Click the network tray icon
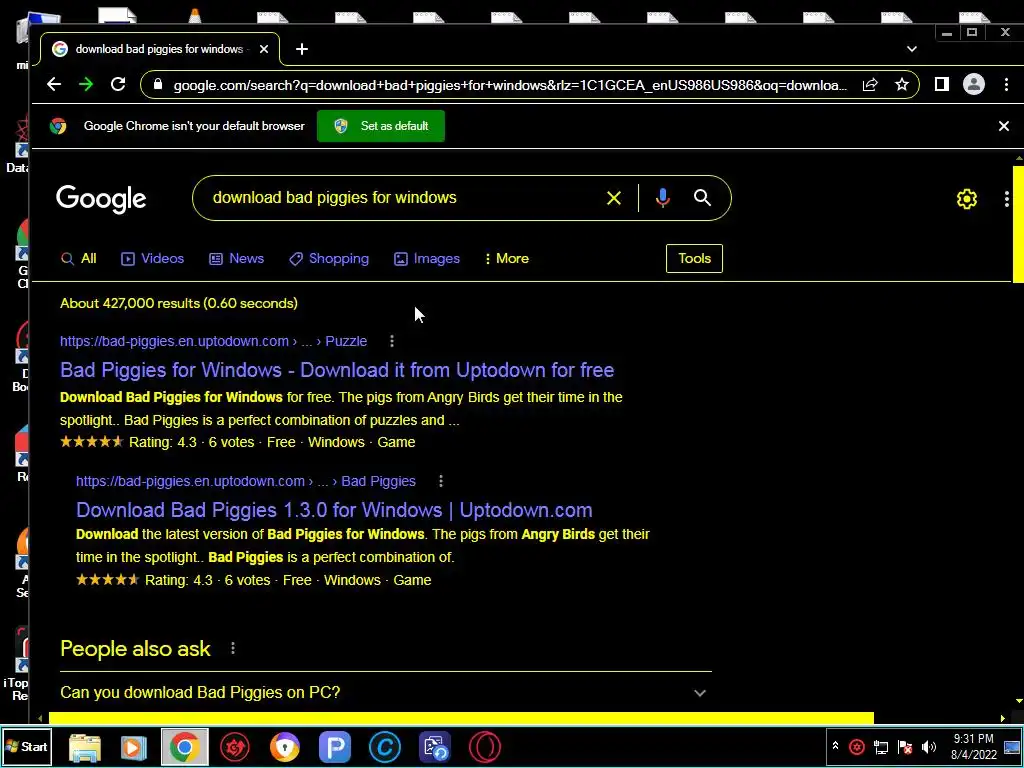 (x=880, y=746)
